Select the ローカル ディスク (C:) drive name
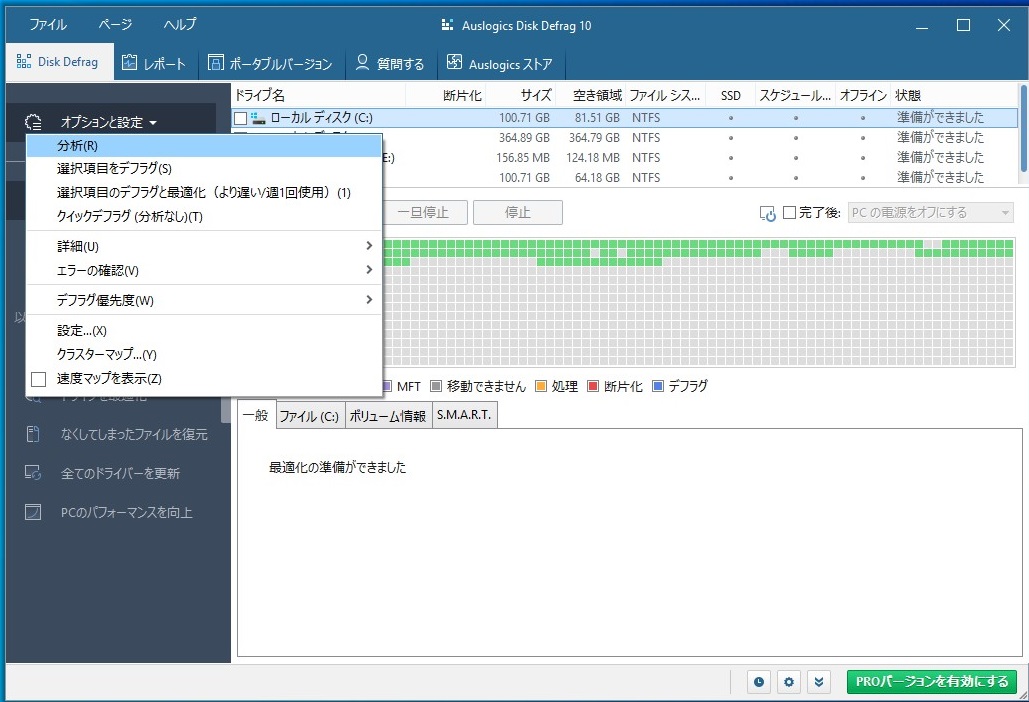Image resolution: width=1029 pixels, height=702 pixels. tap(322, 118)
